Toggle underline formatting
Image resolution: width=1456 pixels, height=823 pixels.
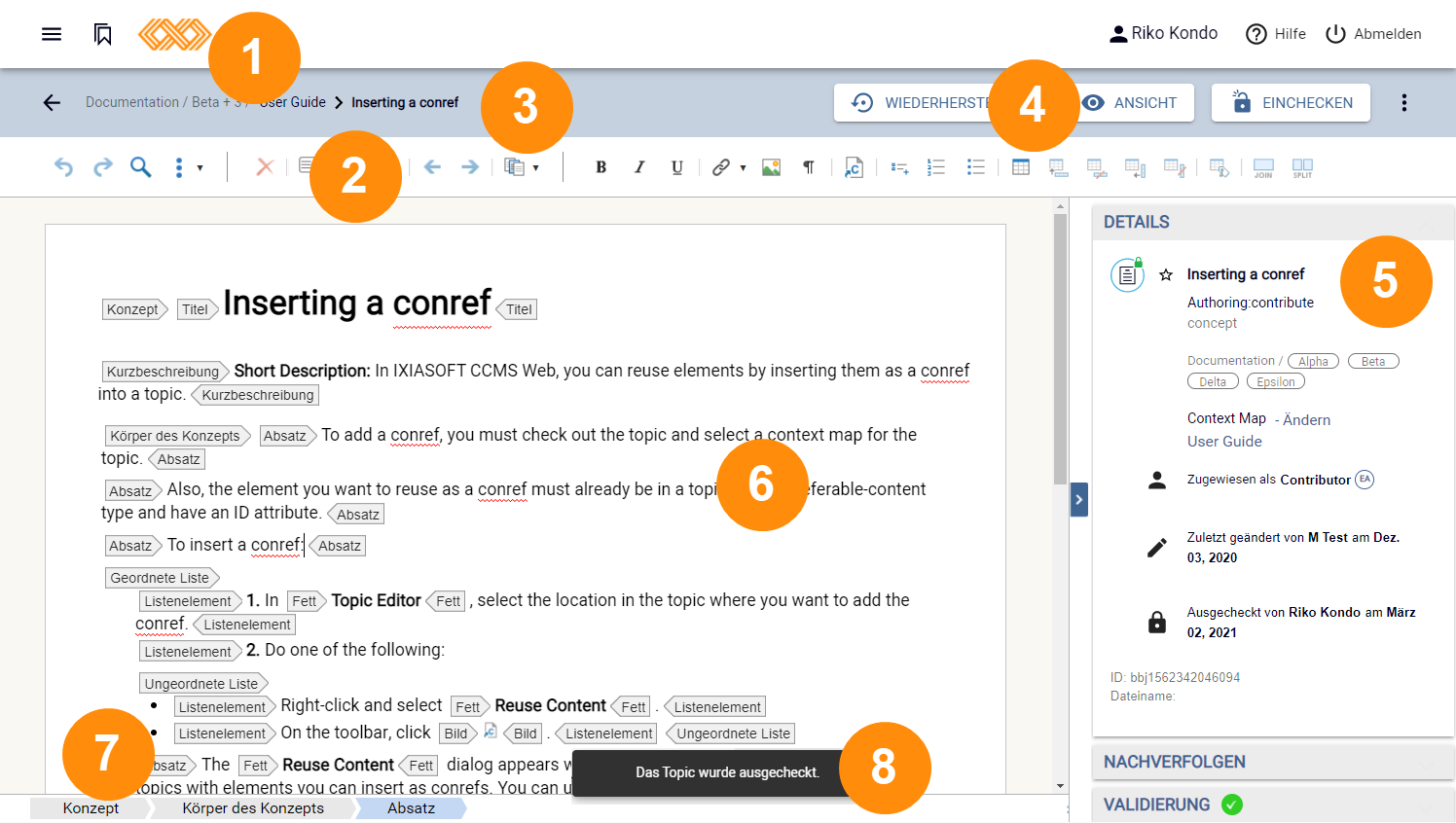677,167
